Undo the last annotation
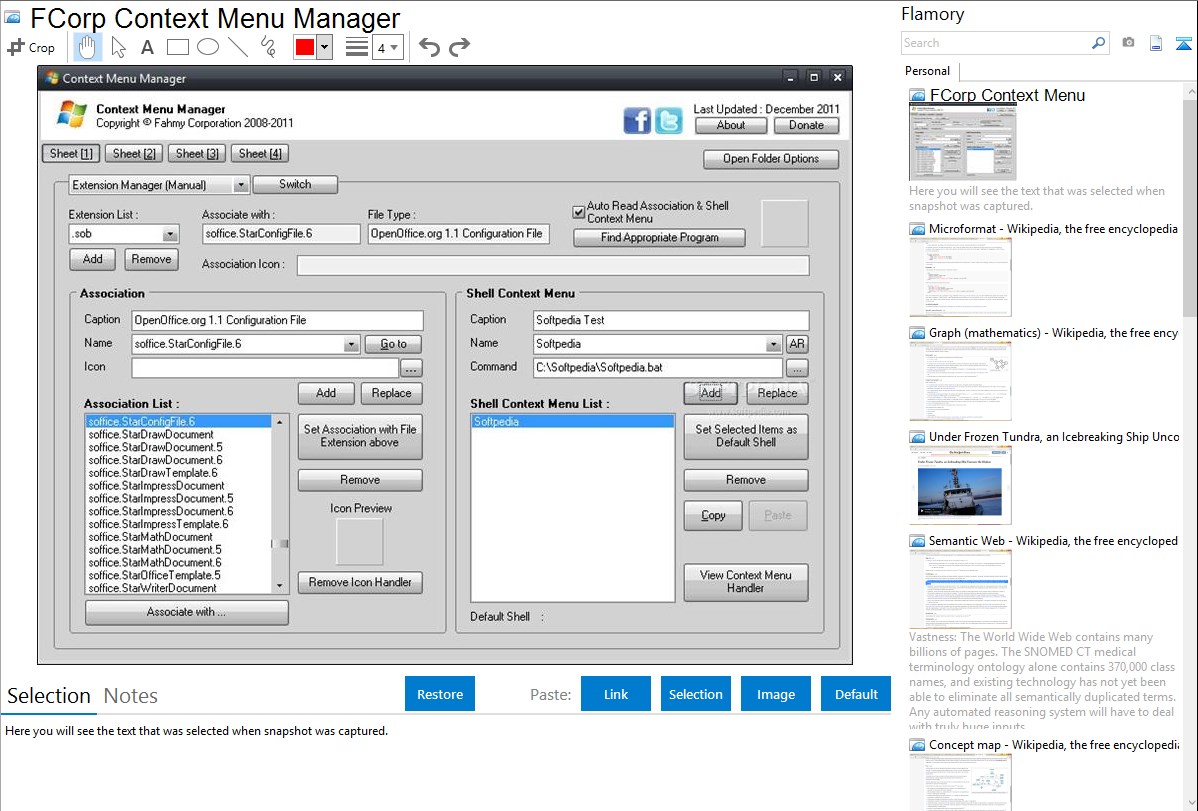 429,47
